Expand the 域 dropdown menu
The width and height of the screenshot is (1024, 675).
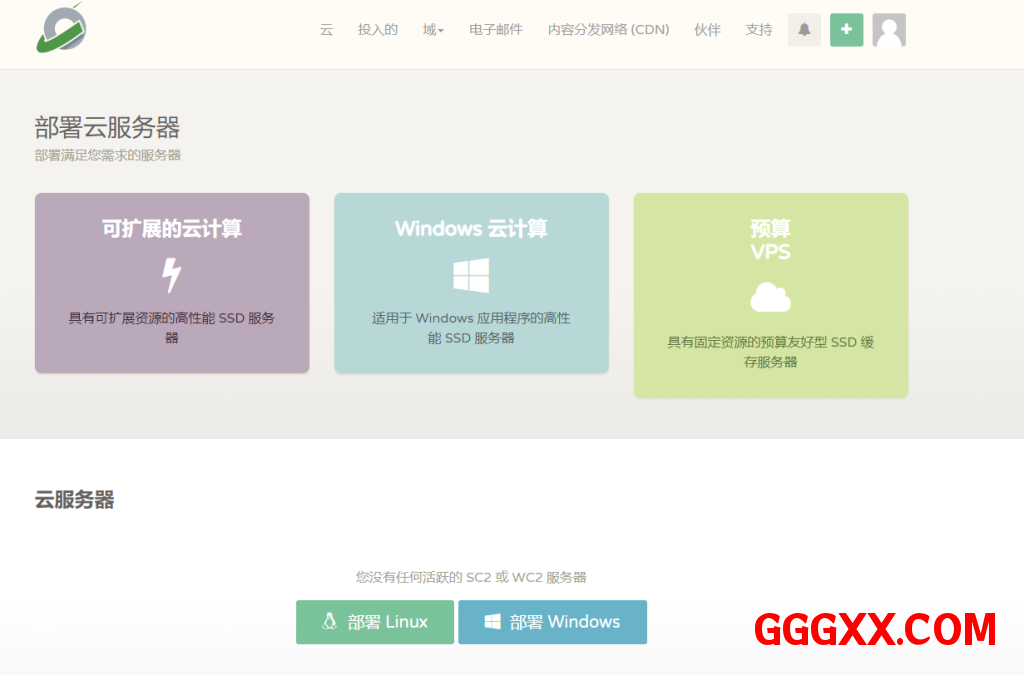click(x=433, y=30)
